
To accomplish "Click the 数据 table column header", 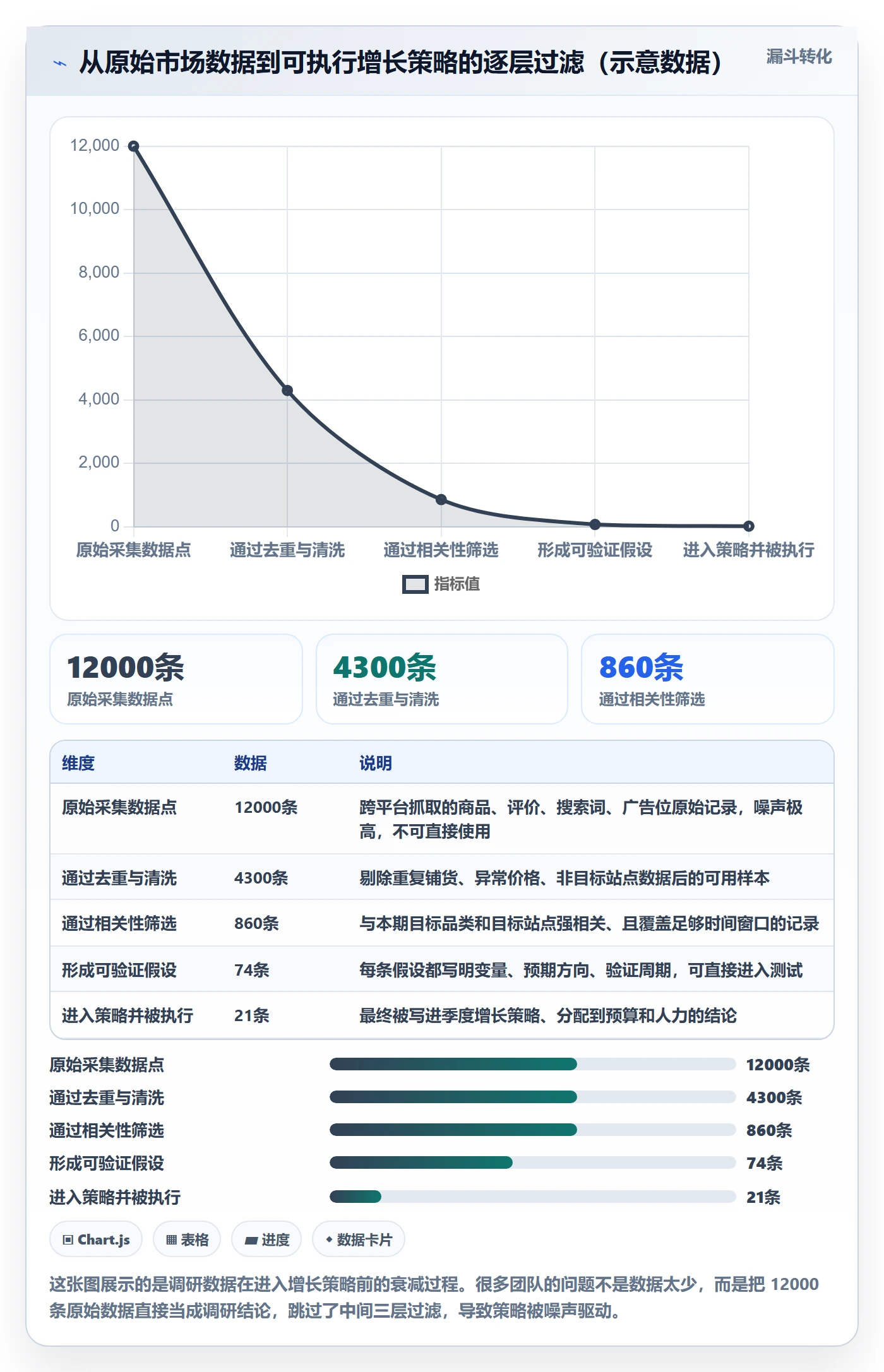I will tap(251, 763).
